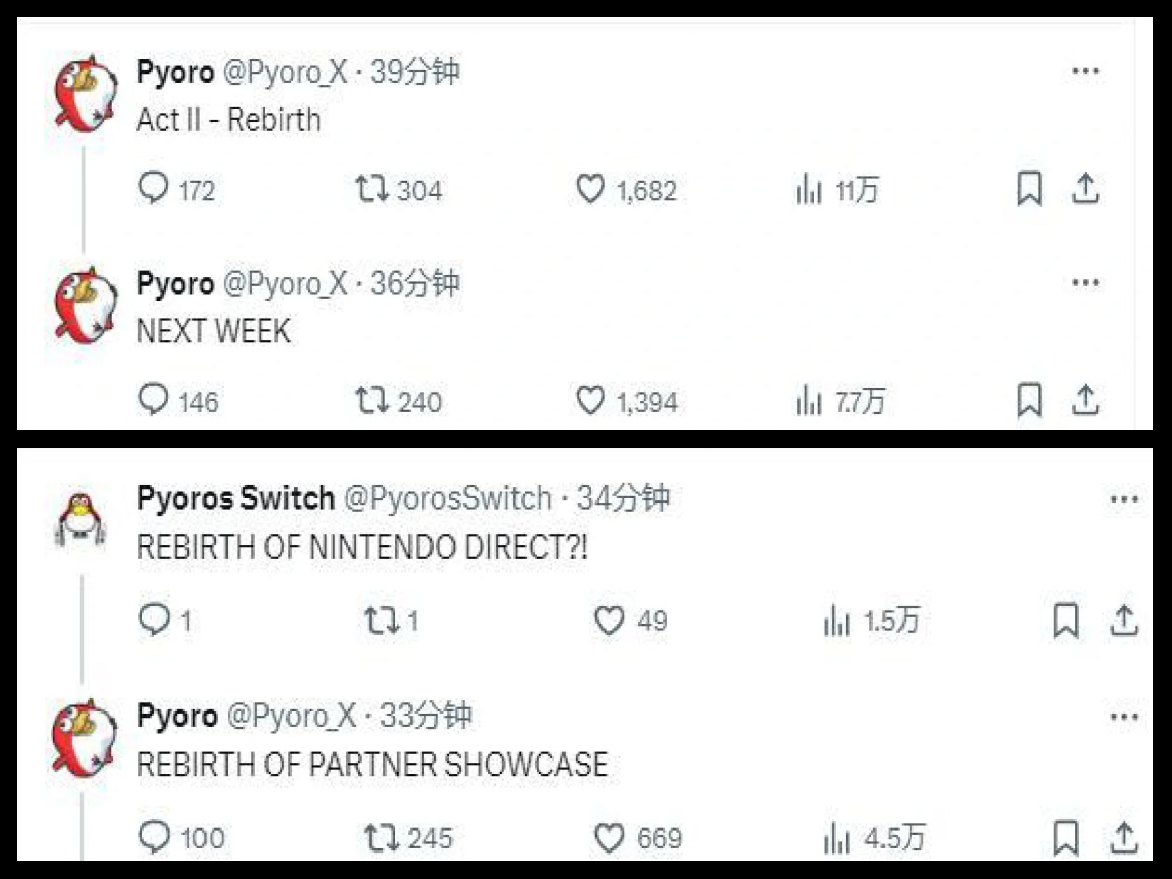Screen dimensions: 1172x879
Task: Reply to the "Act II - Rebirth" tweet
Action: (x=153, y=189)
